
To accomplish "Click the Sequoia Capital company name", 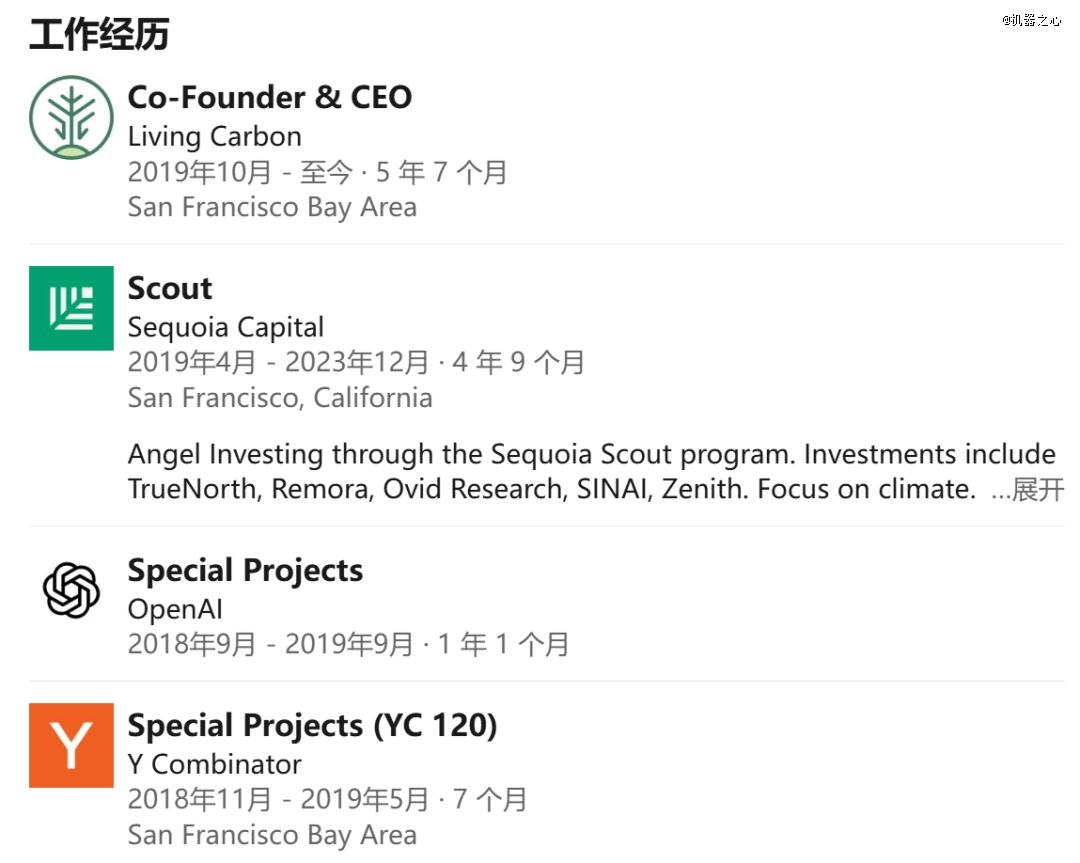I will pyautogui.click(x=226, y=327).
